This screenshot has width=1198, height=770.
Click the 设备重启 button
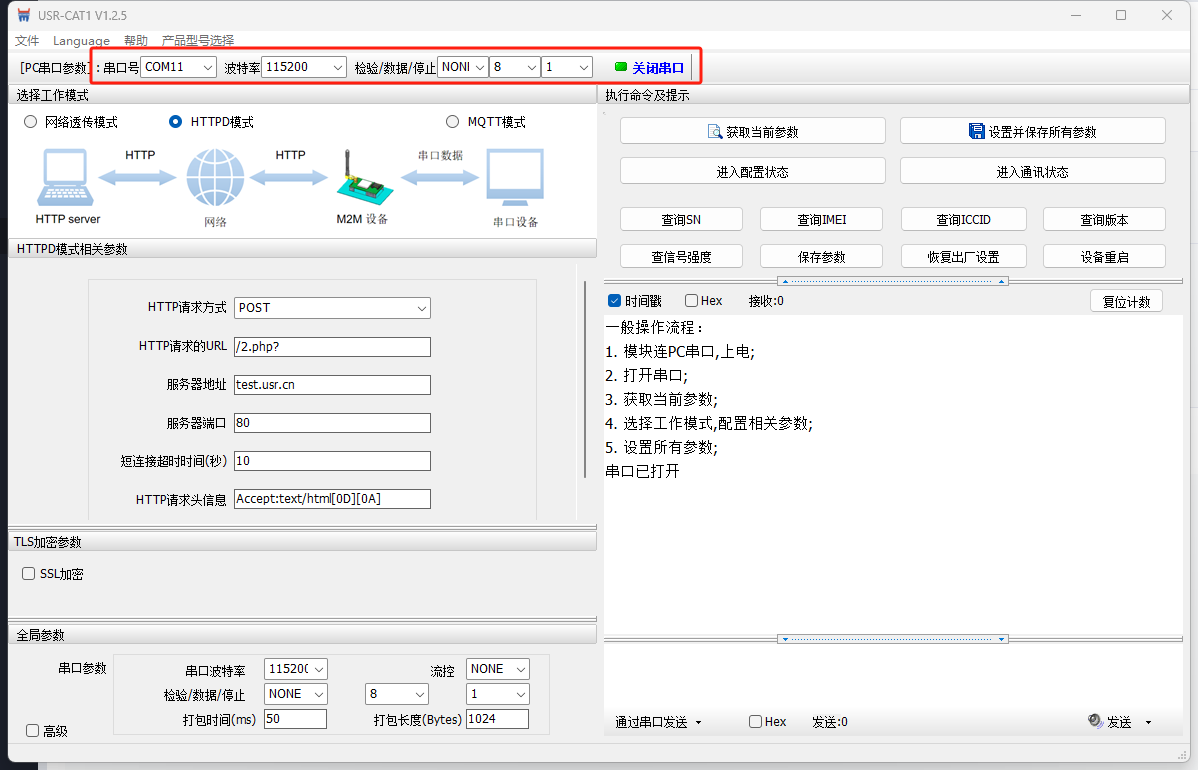coord(1104,257)
